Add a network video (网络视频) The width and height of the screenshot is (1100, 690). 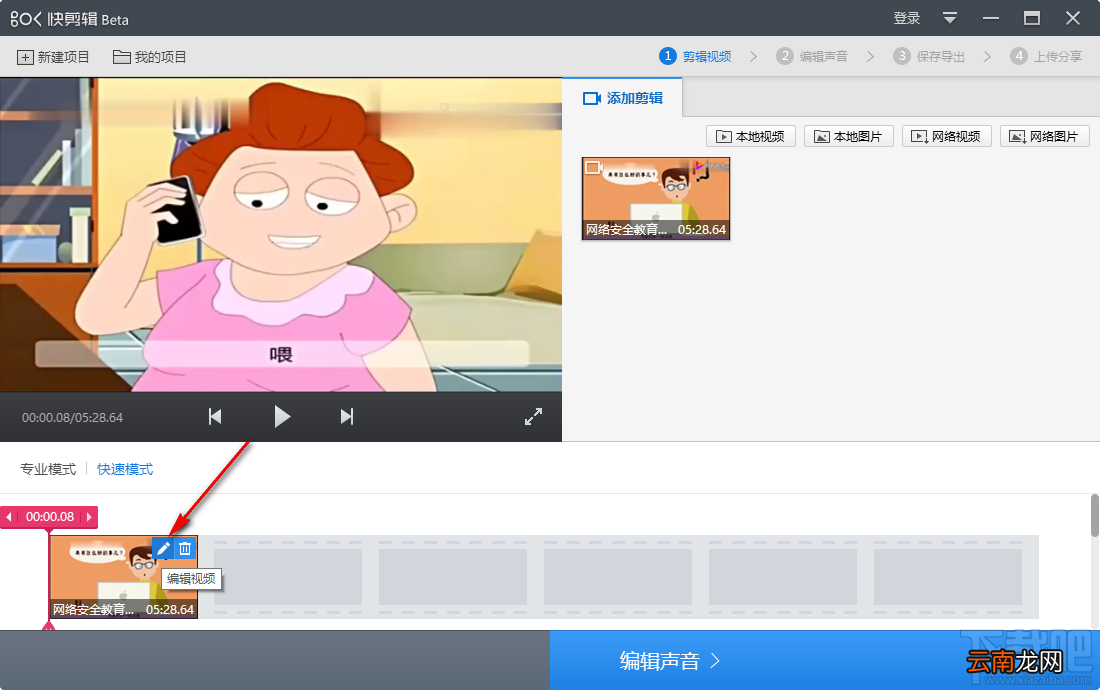click(x=946, y=136)
